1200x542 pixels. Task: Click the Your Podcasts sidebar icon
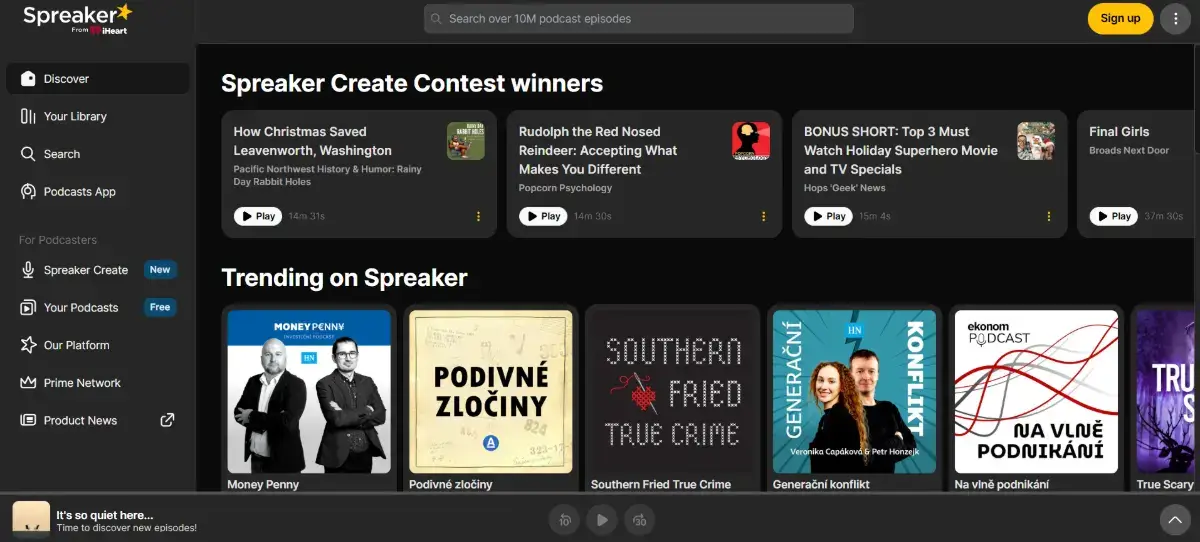28,308
